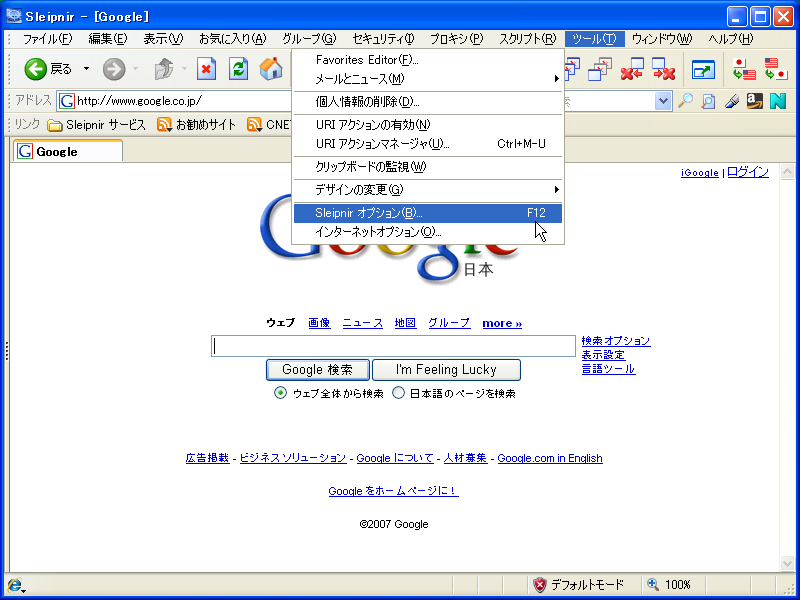The height and width of the screenshot is (600, 800).
Task: Click the English-to-Japanese translate flag icon
Action: click(x=776, y=69)
